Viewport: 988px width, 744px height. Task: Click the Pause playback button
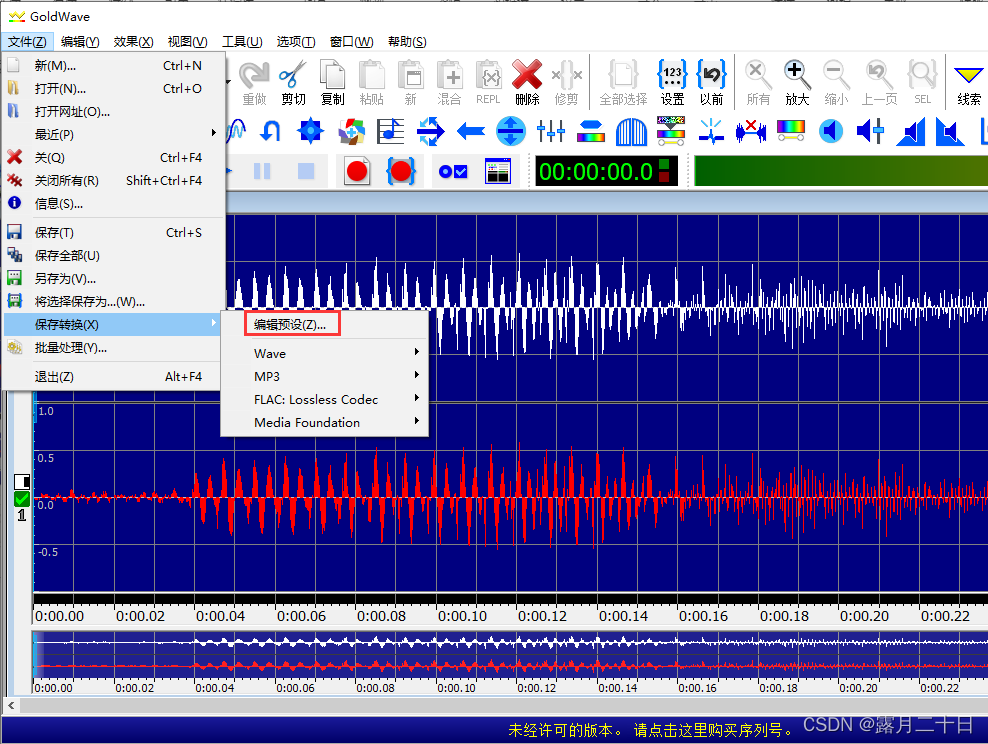(262, 171)
